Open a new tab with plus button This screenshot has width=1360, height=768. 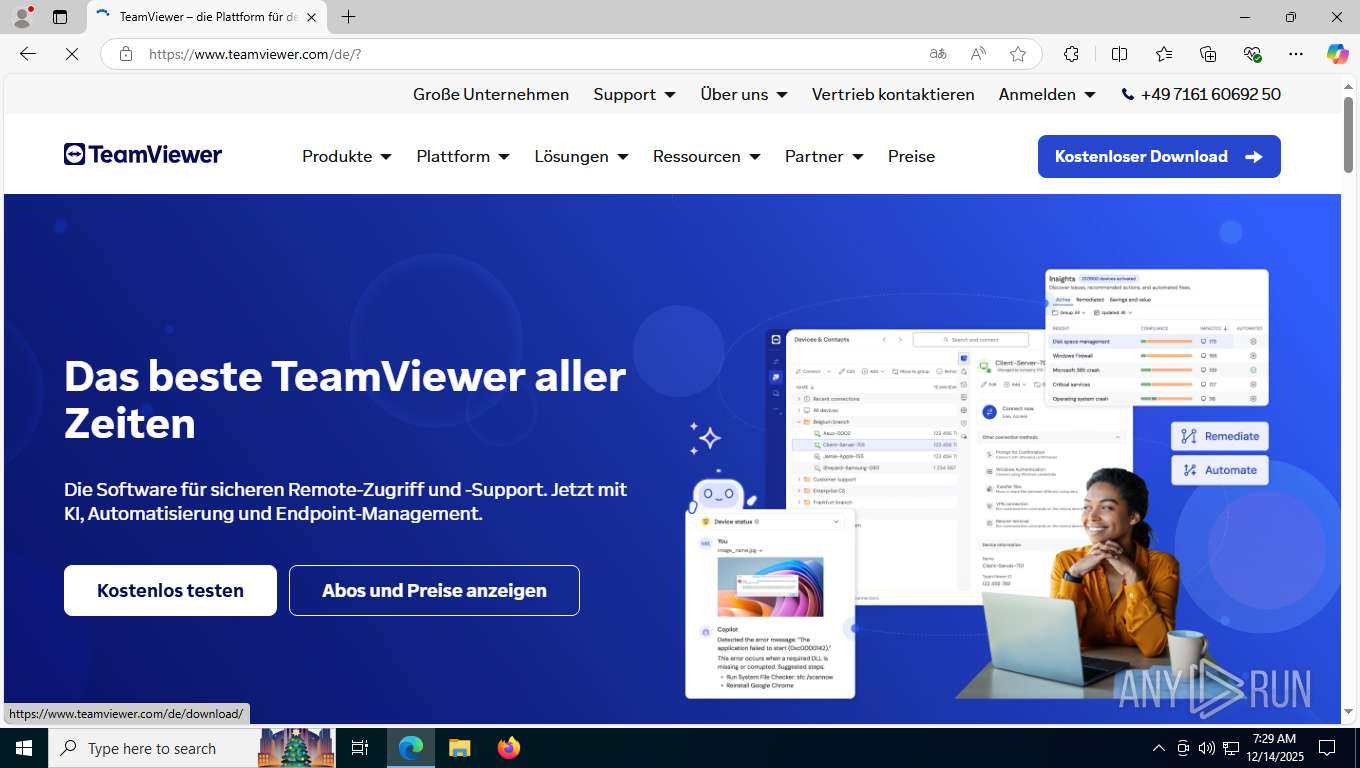point(348,17)
